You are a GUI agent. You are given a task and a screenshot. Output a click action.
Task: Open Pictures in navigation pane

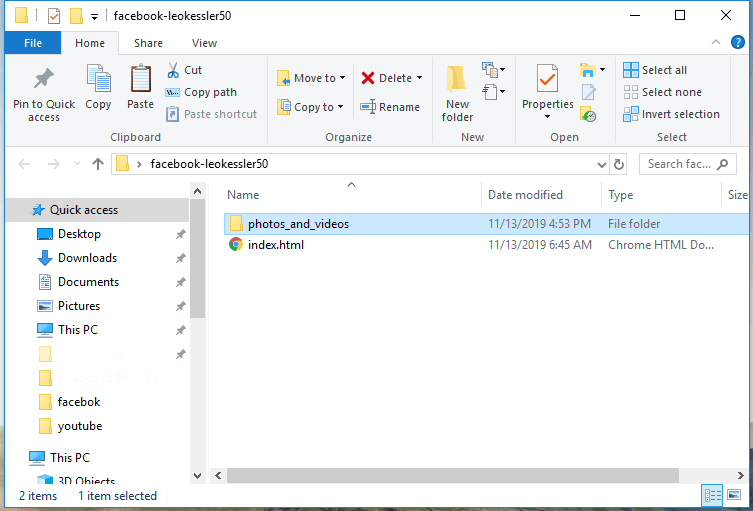tap(79, 306)
